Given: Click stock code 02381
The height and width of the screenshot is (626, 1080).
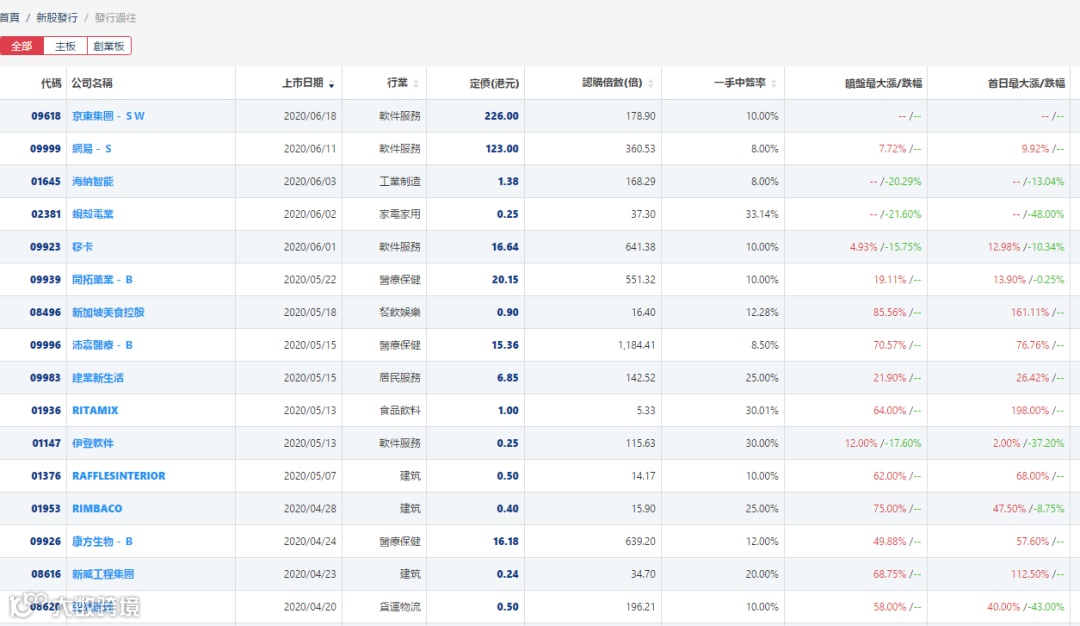Looking at the screenshot, I should tap(45, 214).
